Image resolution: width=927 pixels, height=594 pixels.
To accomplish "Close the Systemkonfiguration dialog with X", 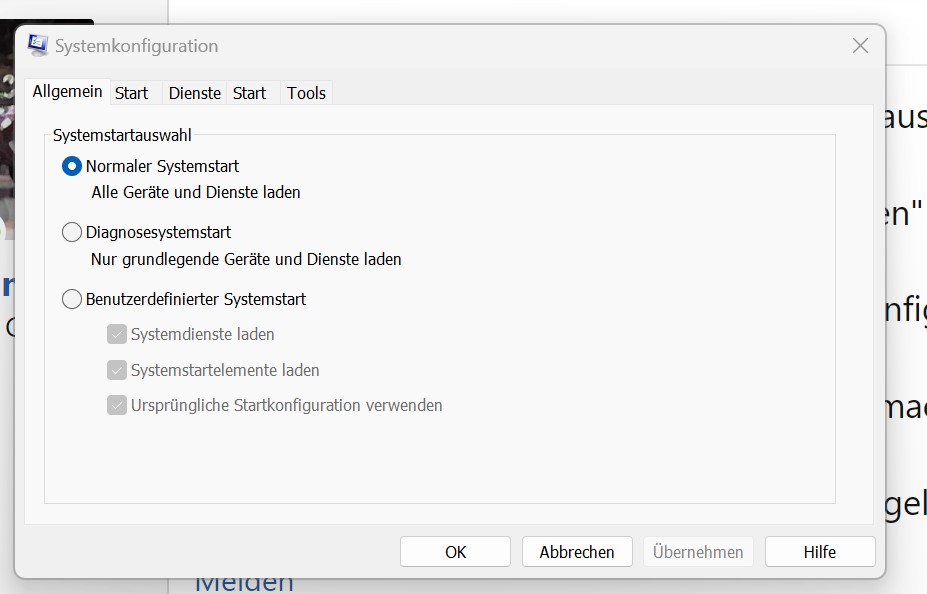I will pos(860,46).
